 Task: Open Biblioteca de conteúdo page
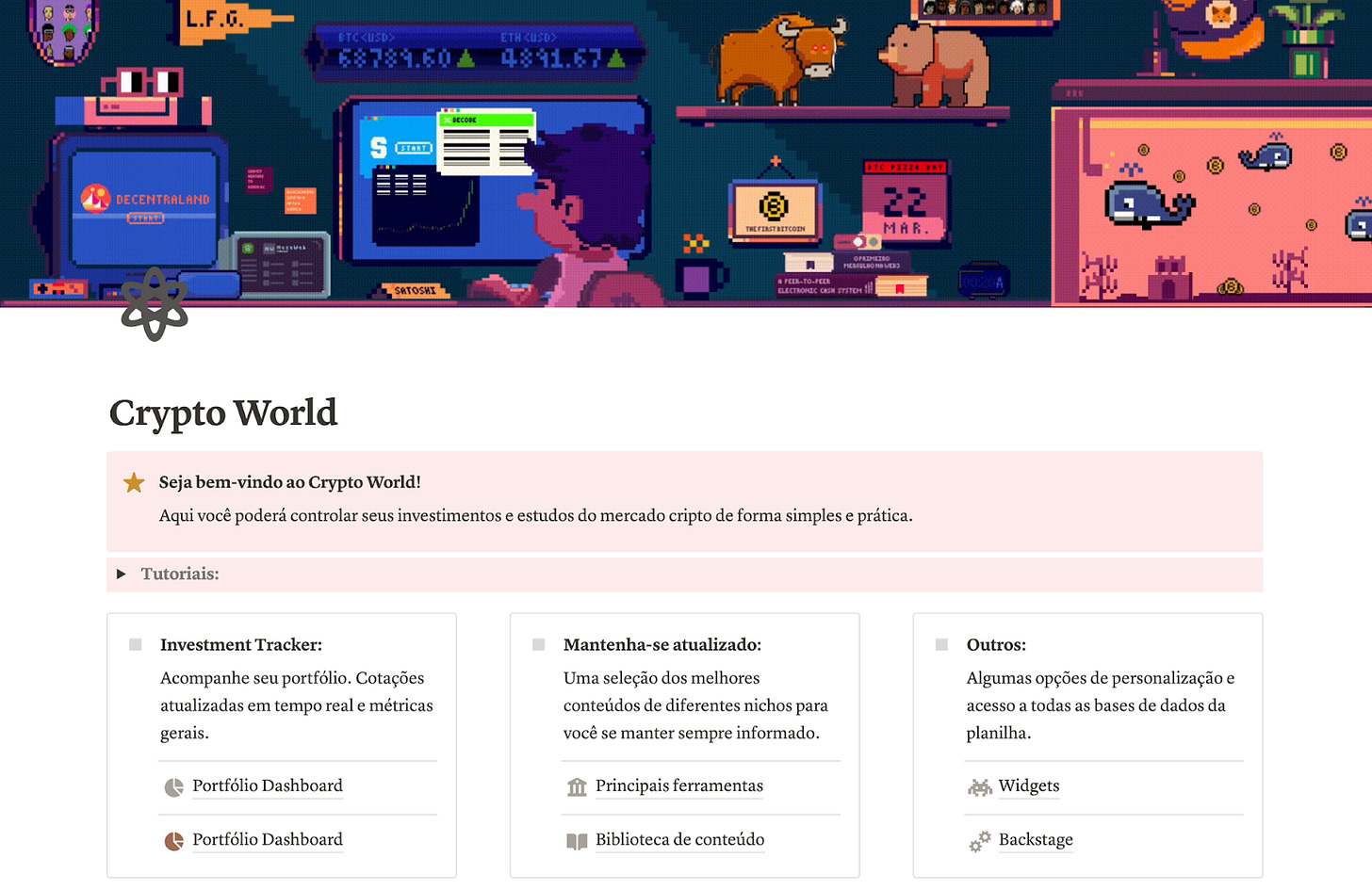click(679, 840)
